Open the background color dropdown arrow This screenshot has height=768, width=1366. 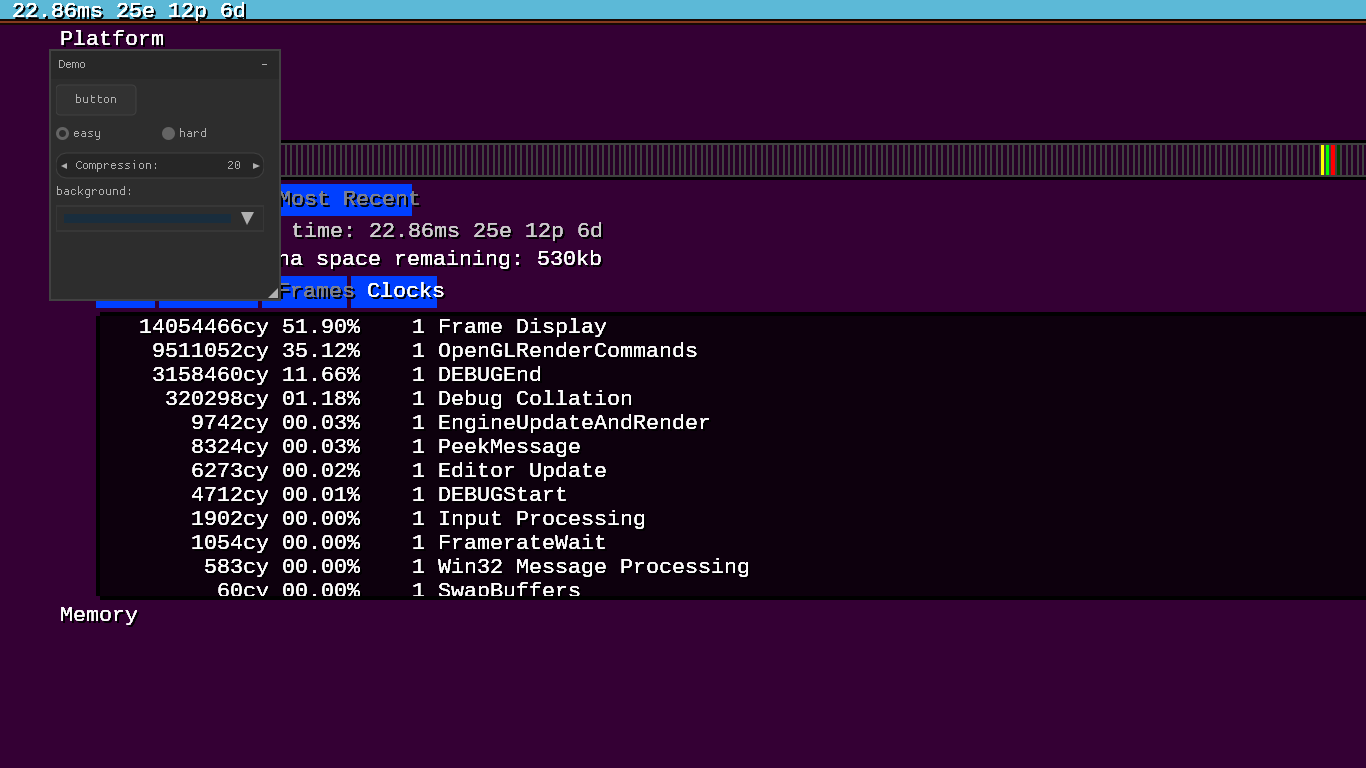coord(247,218)
